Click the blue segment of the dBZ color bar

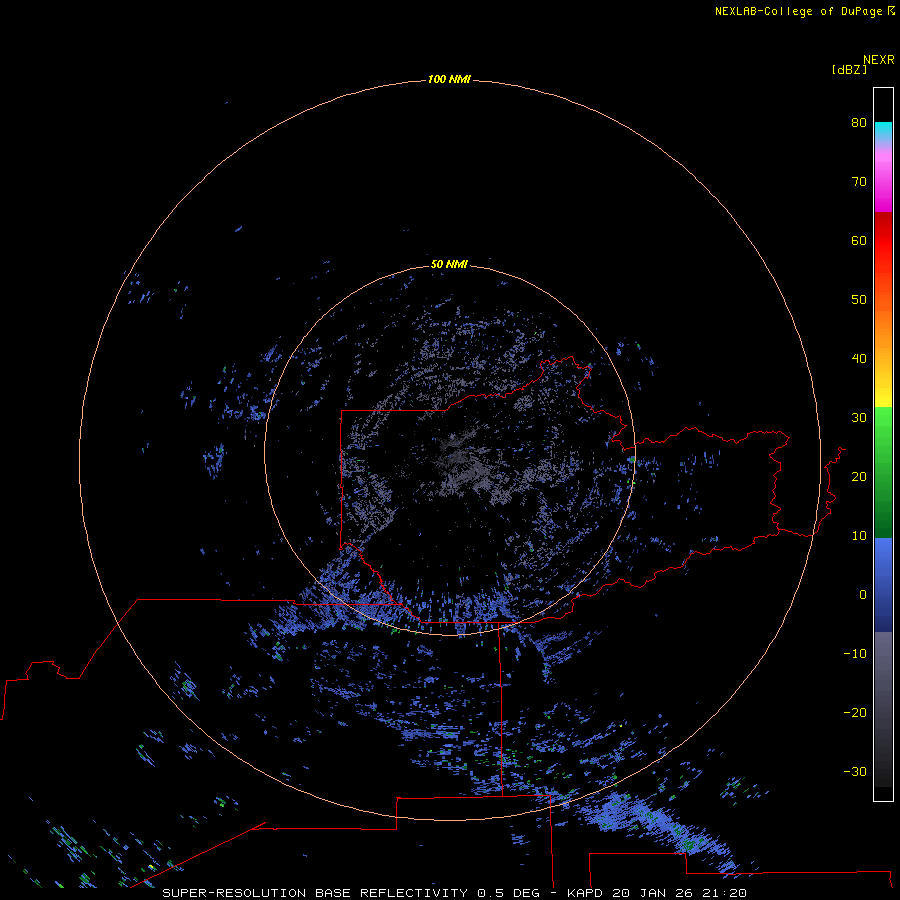click(883, 585)
